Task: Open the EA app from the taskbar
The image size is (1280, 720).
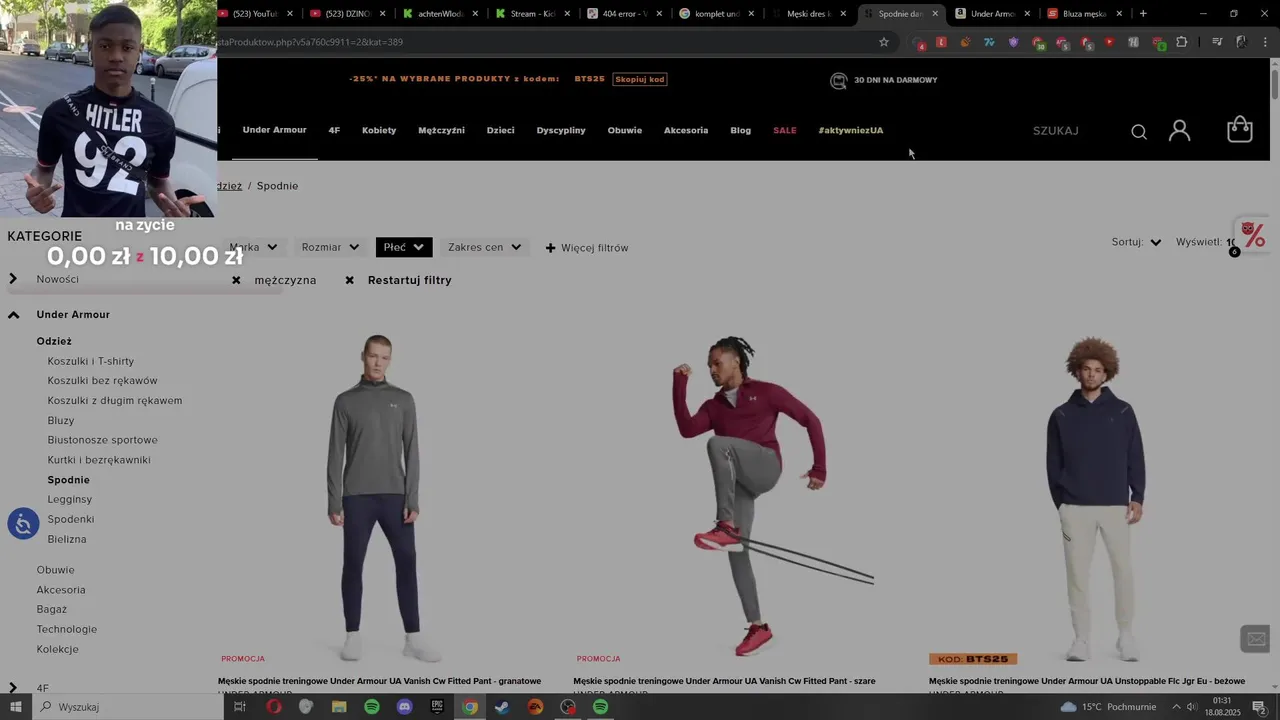Action: click(535, 707)
